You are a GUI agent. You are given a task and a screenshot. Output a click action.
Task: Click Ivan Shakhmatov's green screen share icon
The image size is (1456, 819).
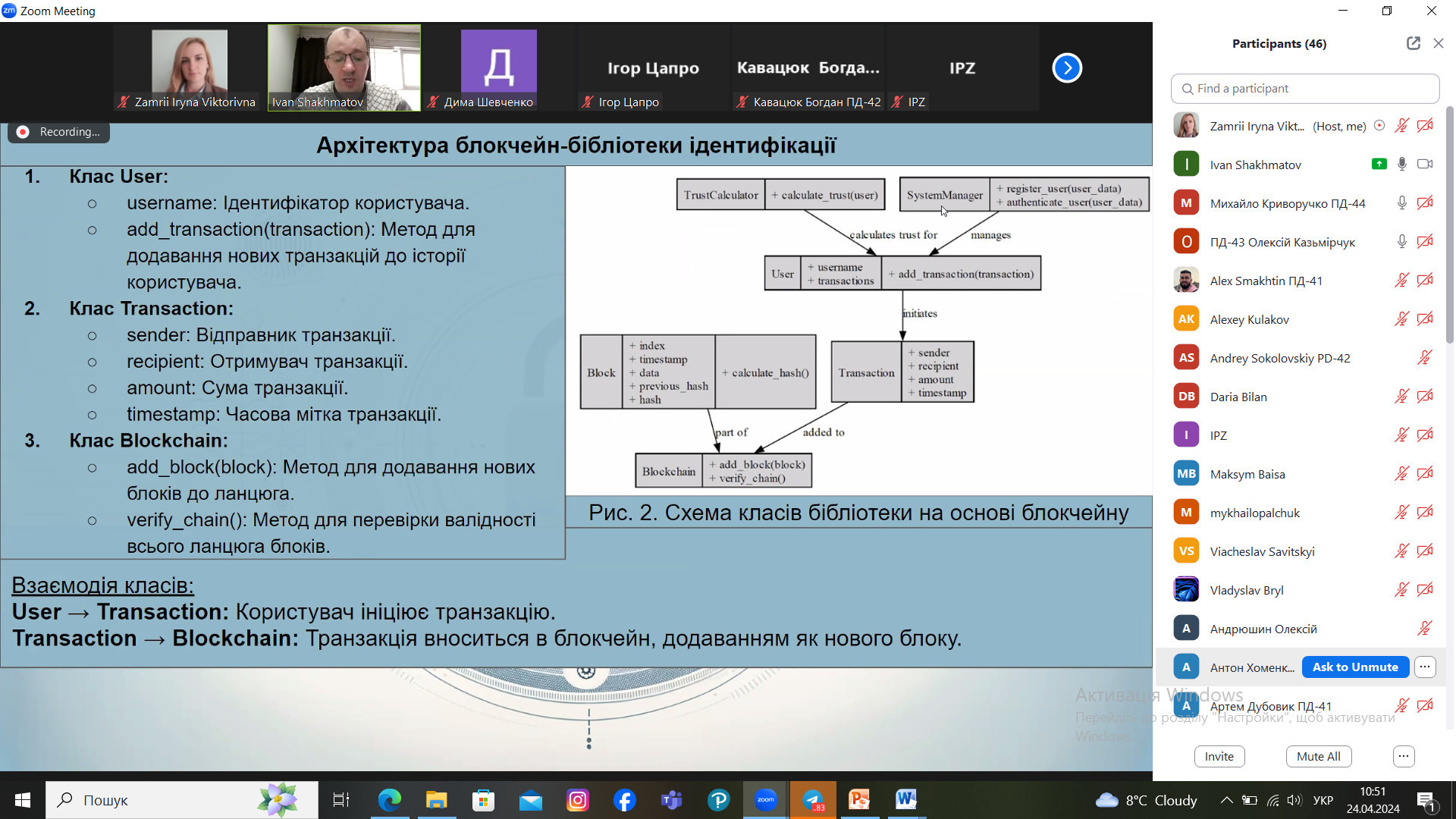pyautogui.click(x=1379, y=164)
